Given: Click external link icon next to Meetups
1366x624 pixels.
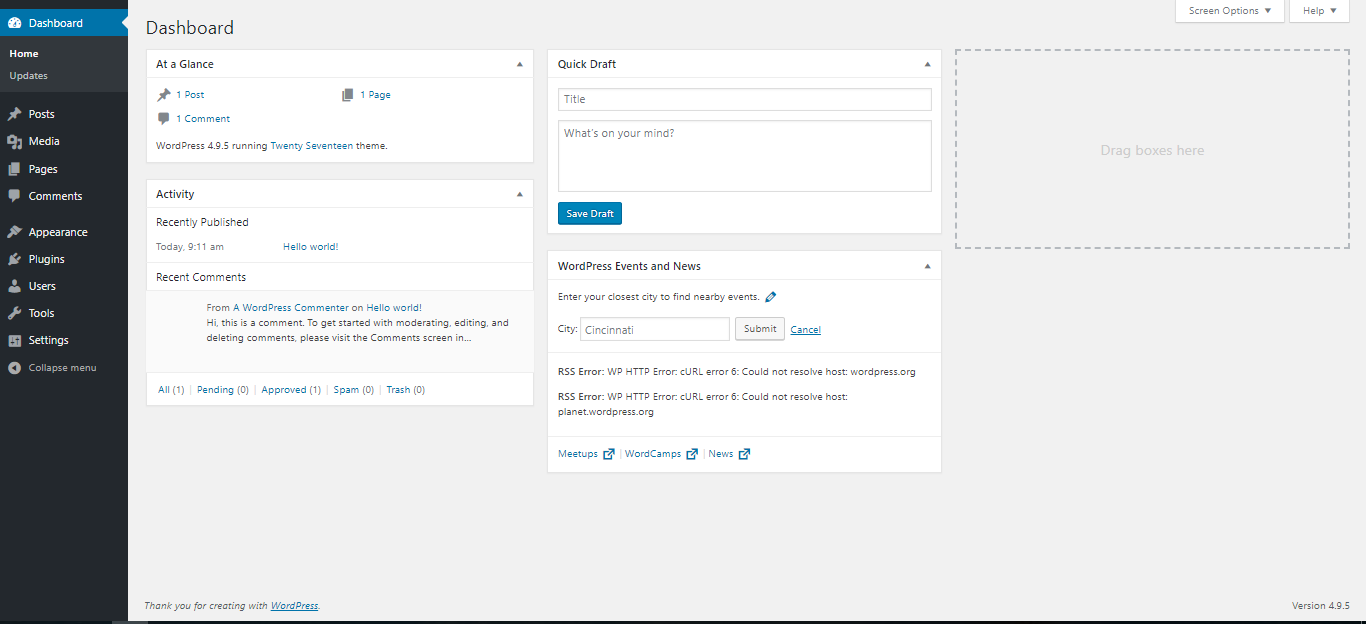Looking at the screenshot, I should coord(609,454).
